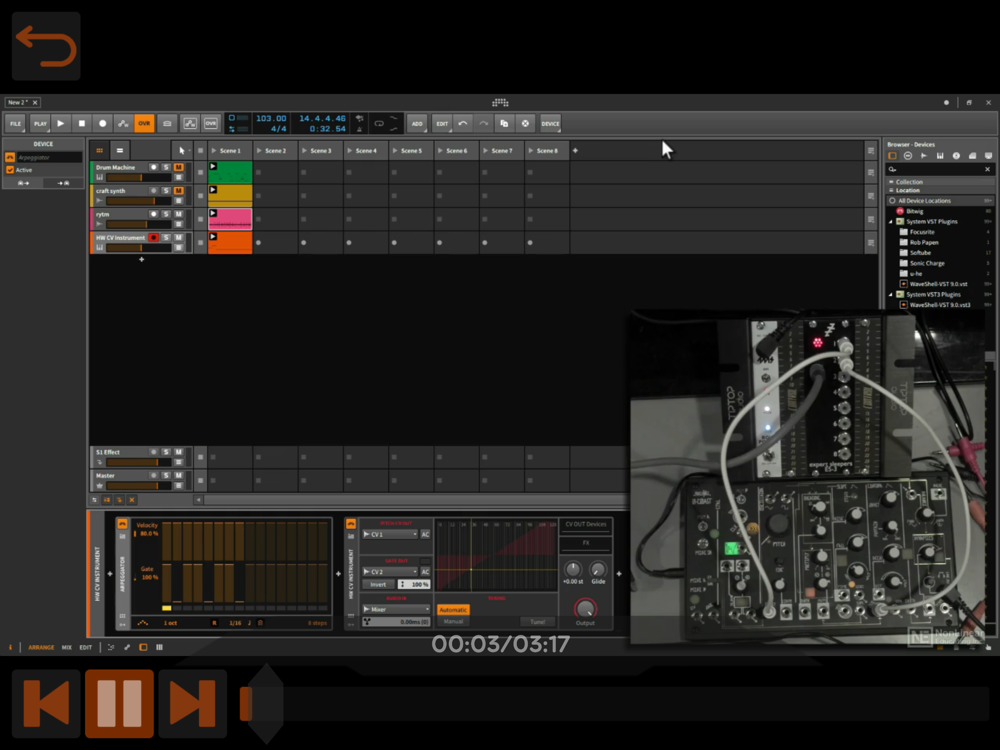1000x750 pixels.
Task: Open the Softube folder in browser
Action: pyautogui.click(x=920, y=253)
